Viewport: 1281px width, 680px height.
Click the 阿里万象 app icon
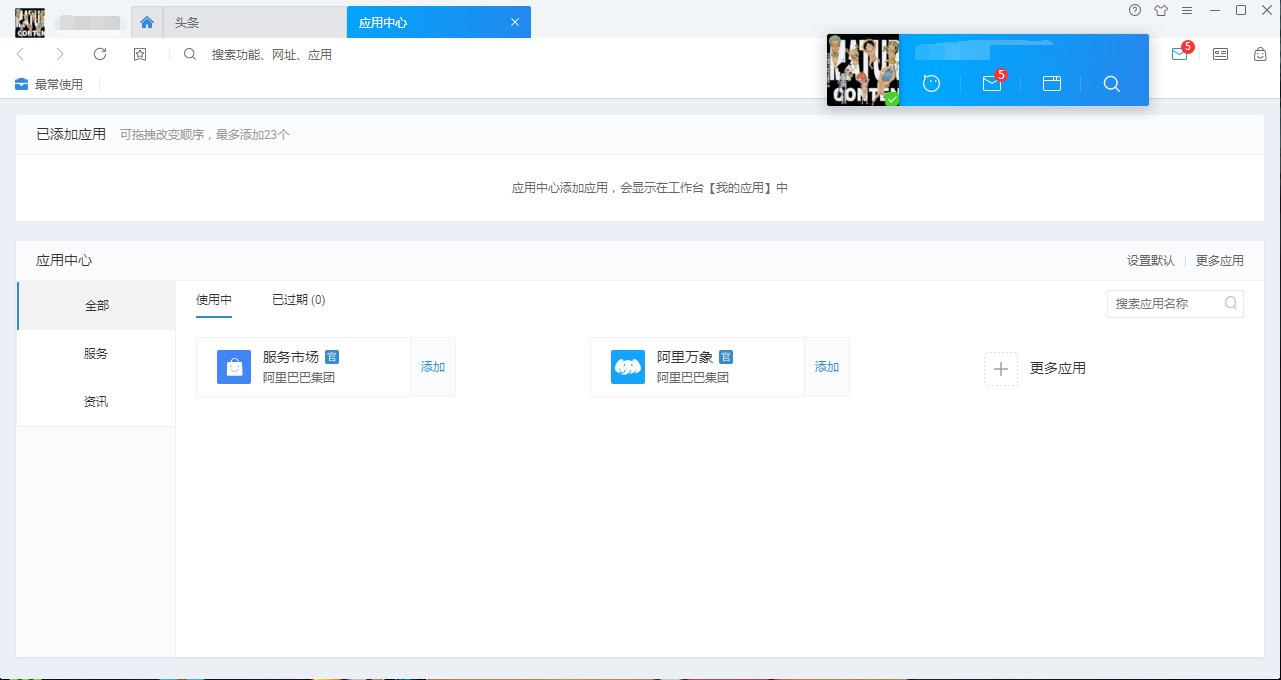tap(628, 367)
